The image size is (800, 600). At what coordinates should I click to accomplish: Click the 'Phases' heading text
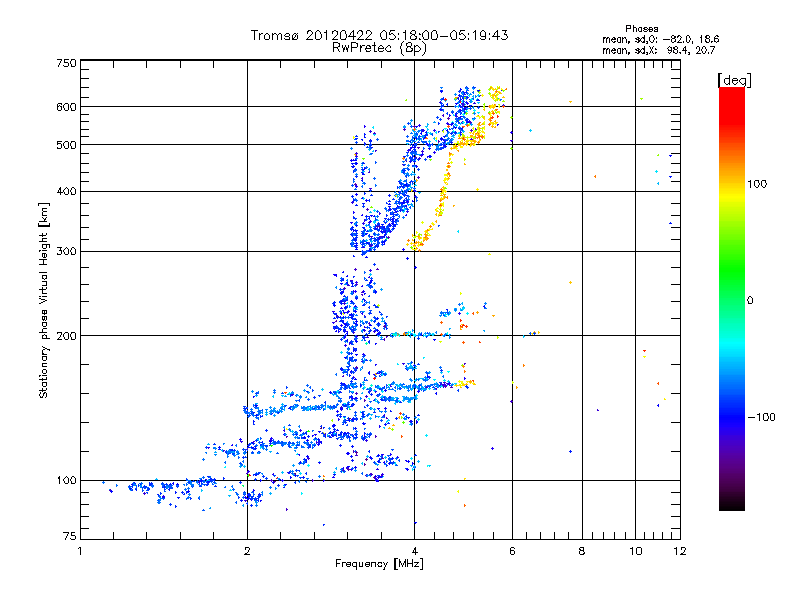641,29
